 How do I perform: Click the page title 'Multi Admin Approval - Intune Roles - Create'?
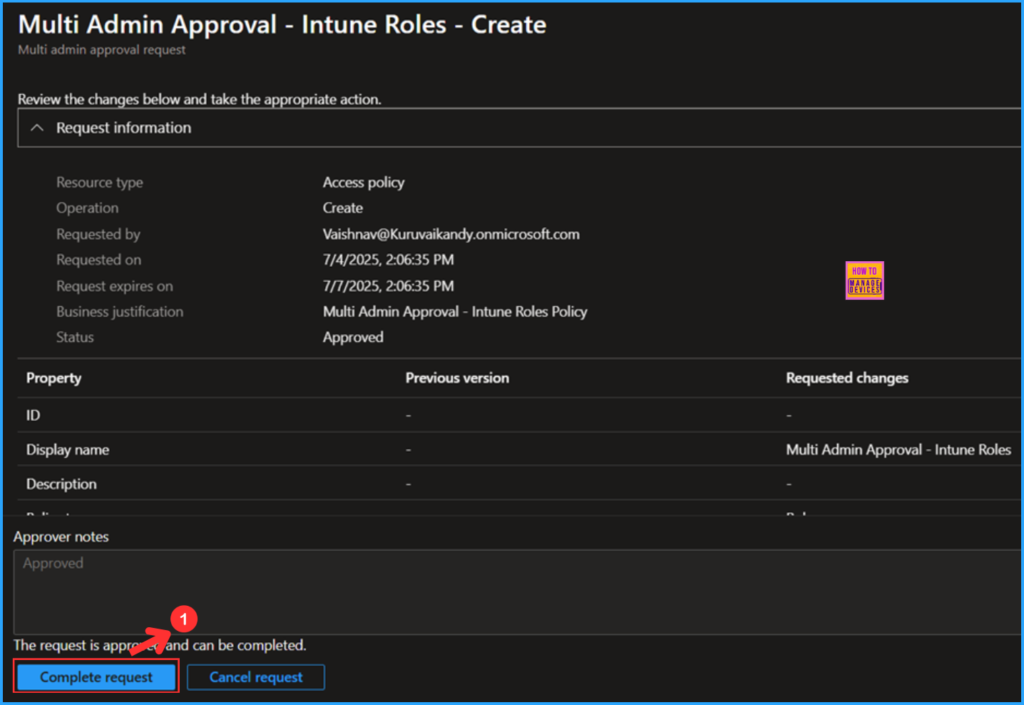point(282,24)
